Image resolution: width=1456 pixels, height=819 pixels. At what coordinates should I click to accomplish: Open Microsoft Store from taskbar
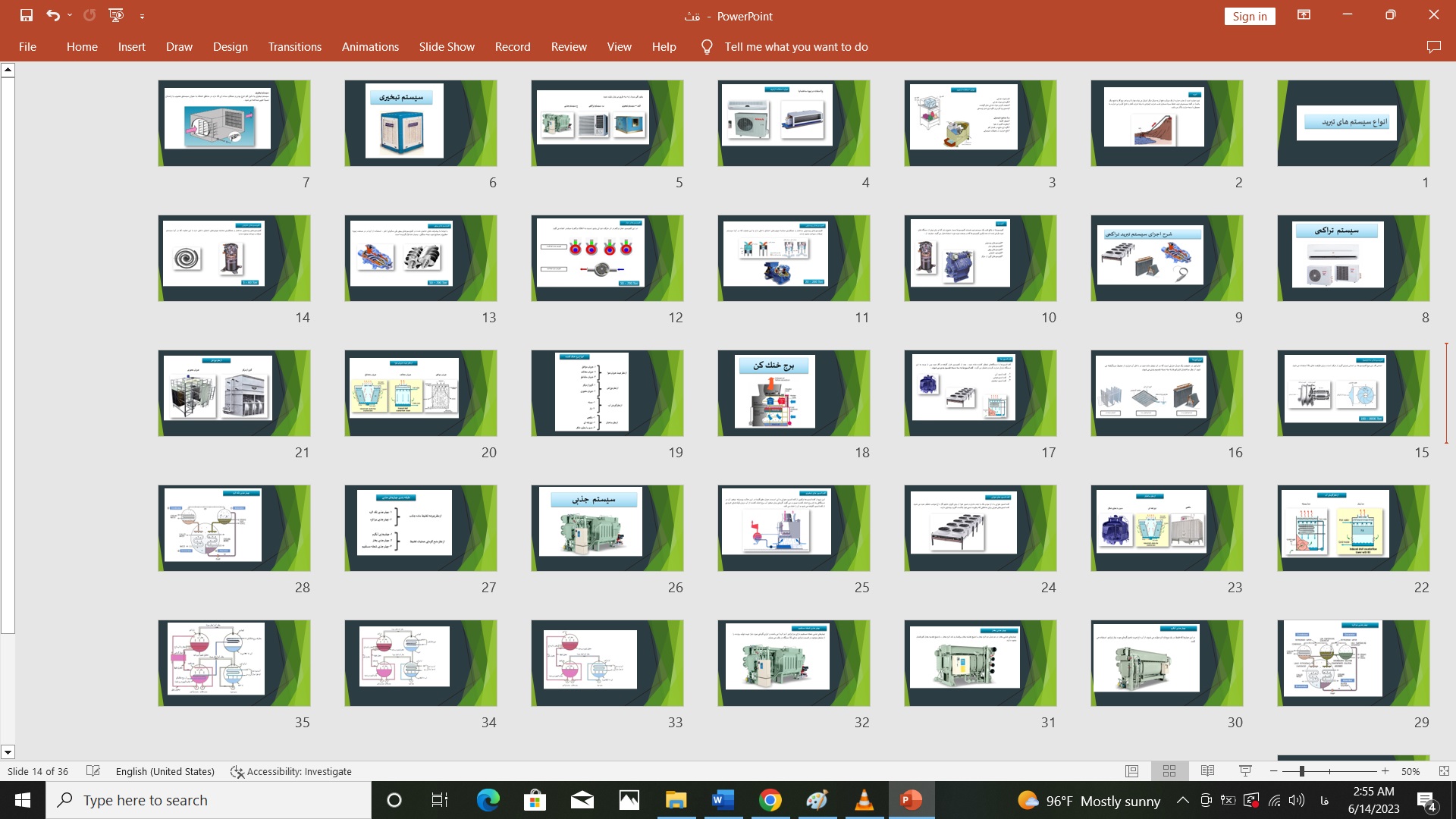tap(535, 800)
